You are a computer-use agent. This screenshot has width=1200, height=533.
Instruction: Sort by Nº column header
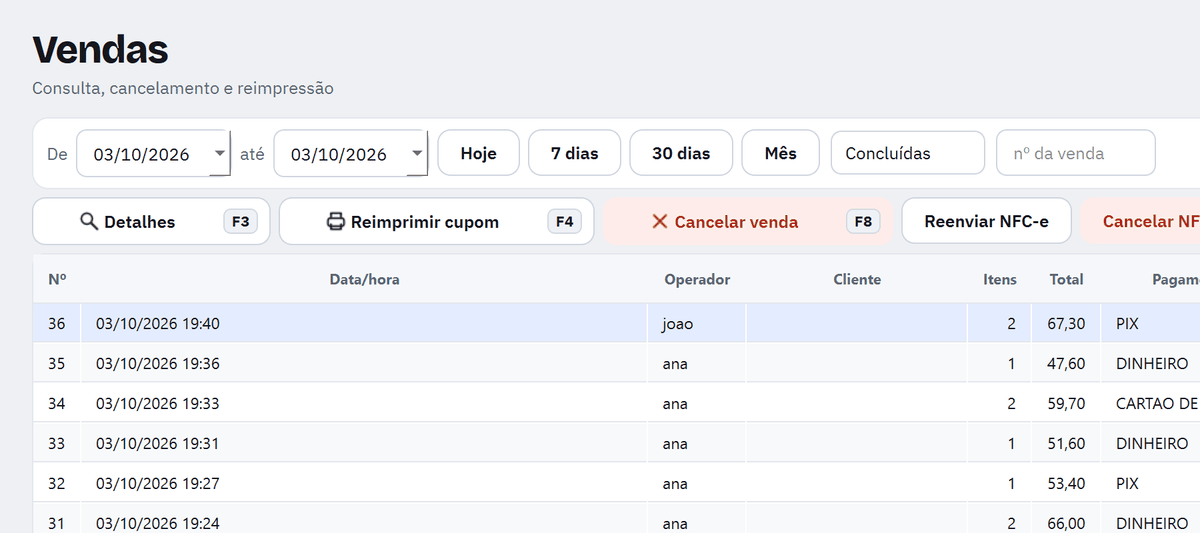[x=57, y=280]
